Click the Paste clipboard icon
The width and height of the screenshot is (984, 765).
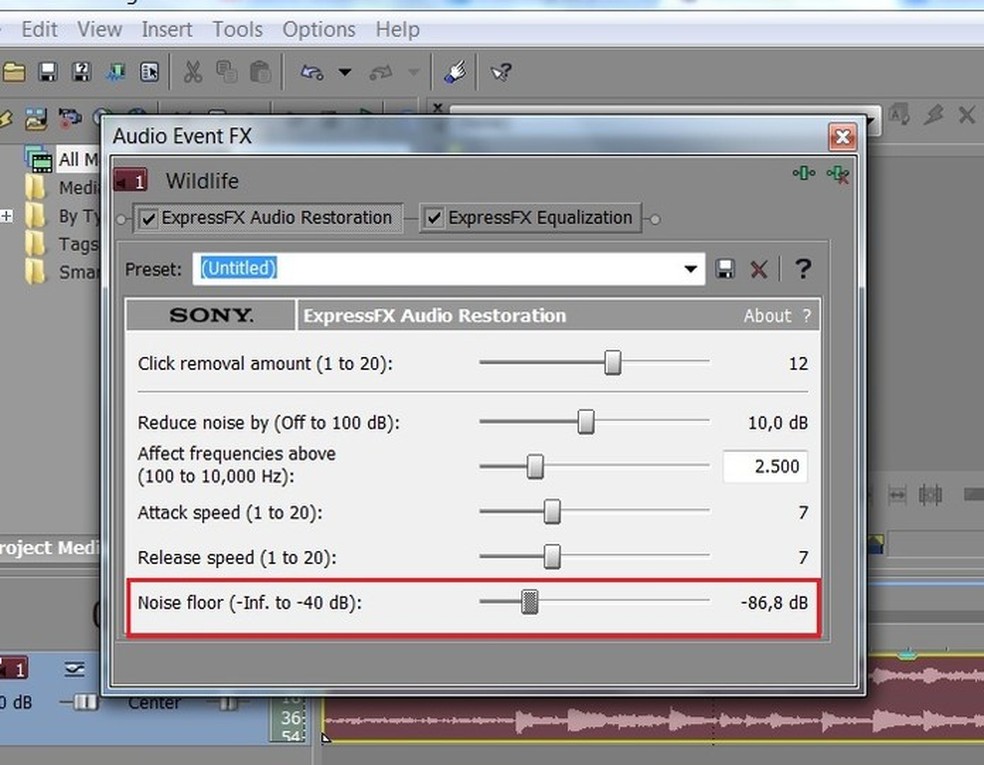coord(260,72)
